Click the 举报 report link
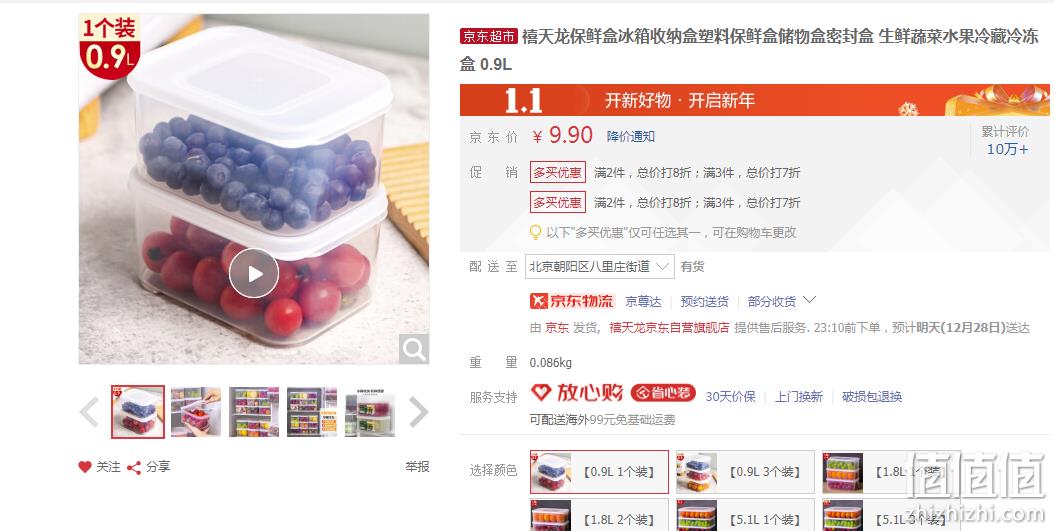The height and width of the screenshot is (531, 1054). pyautogui.click(x=417, y=466)
